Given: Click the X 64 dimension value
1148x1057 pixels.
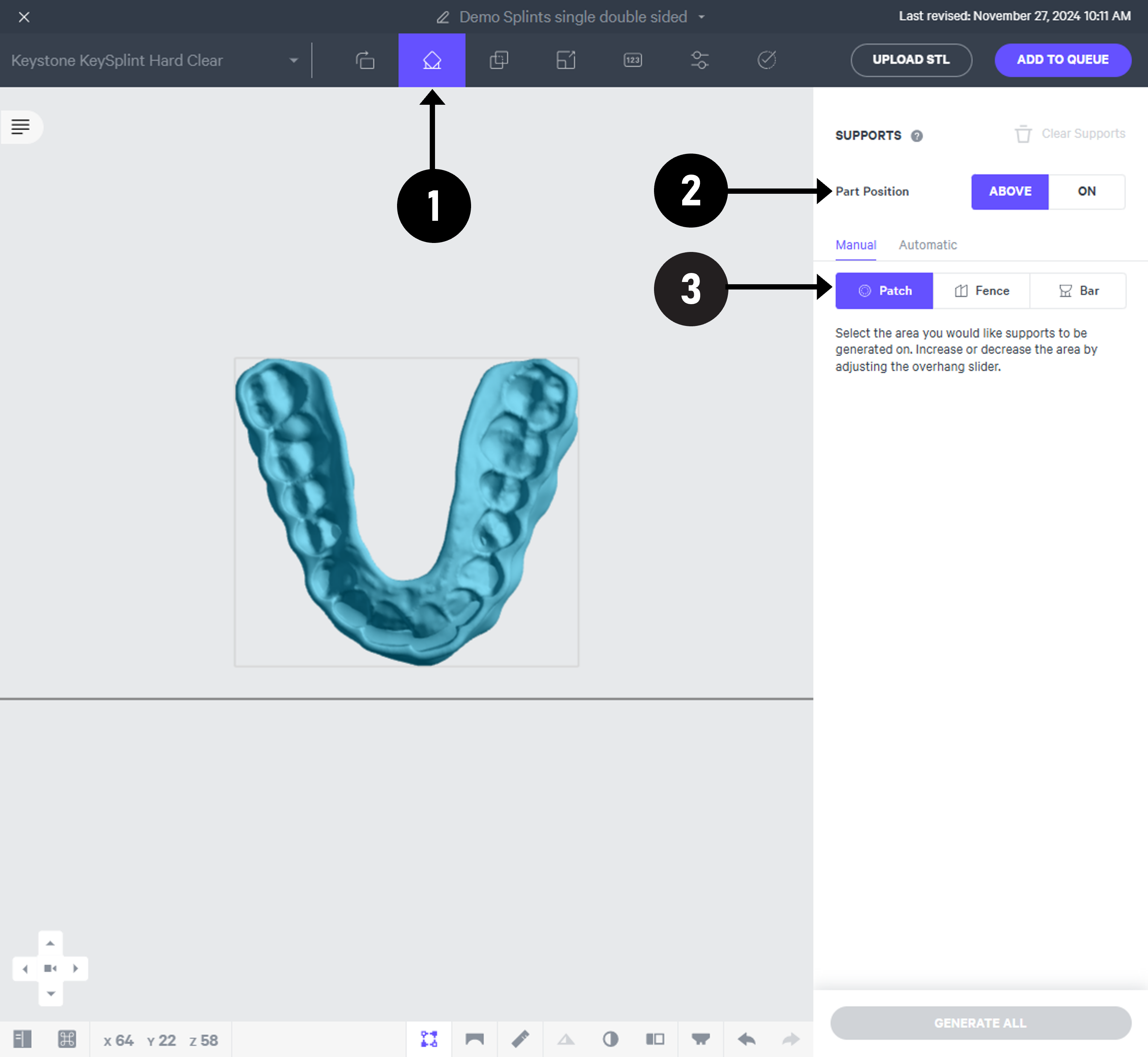Looking at the screenshot, I should pos(118,1040).
